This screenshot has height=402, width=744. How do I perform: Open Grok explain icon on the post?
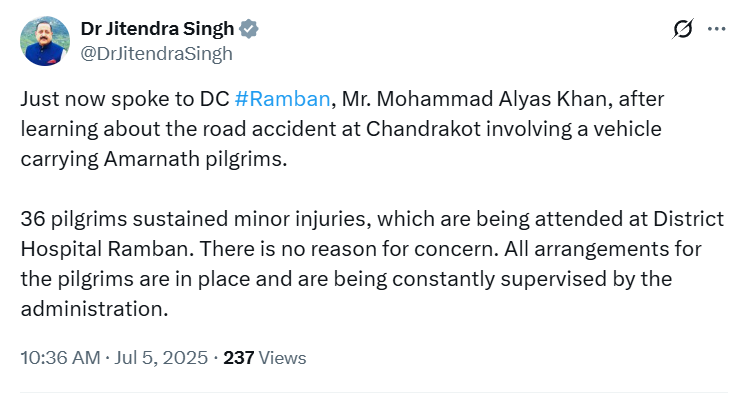[x=683, y=29]
